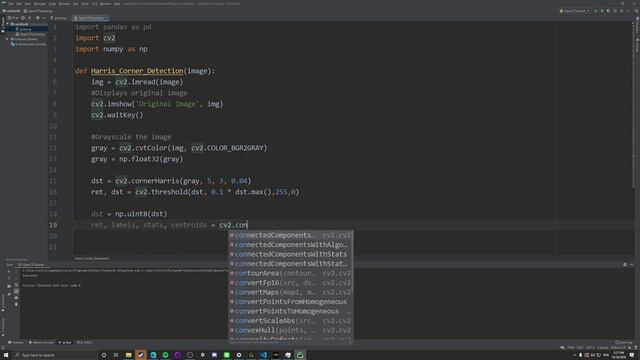This screenshot has height=360, width=640.
Task: Hide the Project tool window
Action: coord(44,18)
